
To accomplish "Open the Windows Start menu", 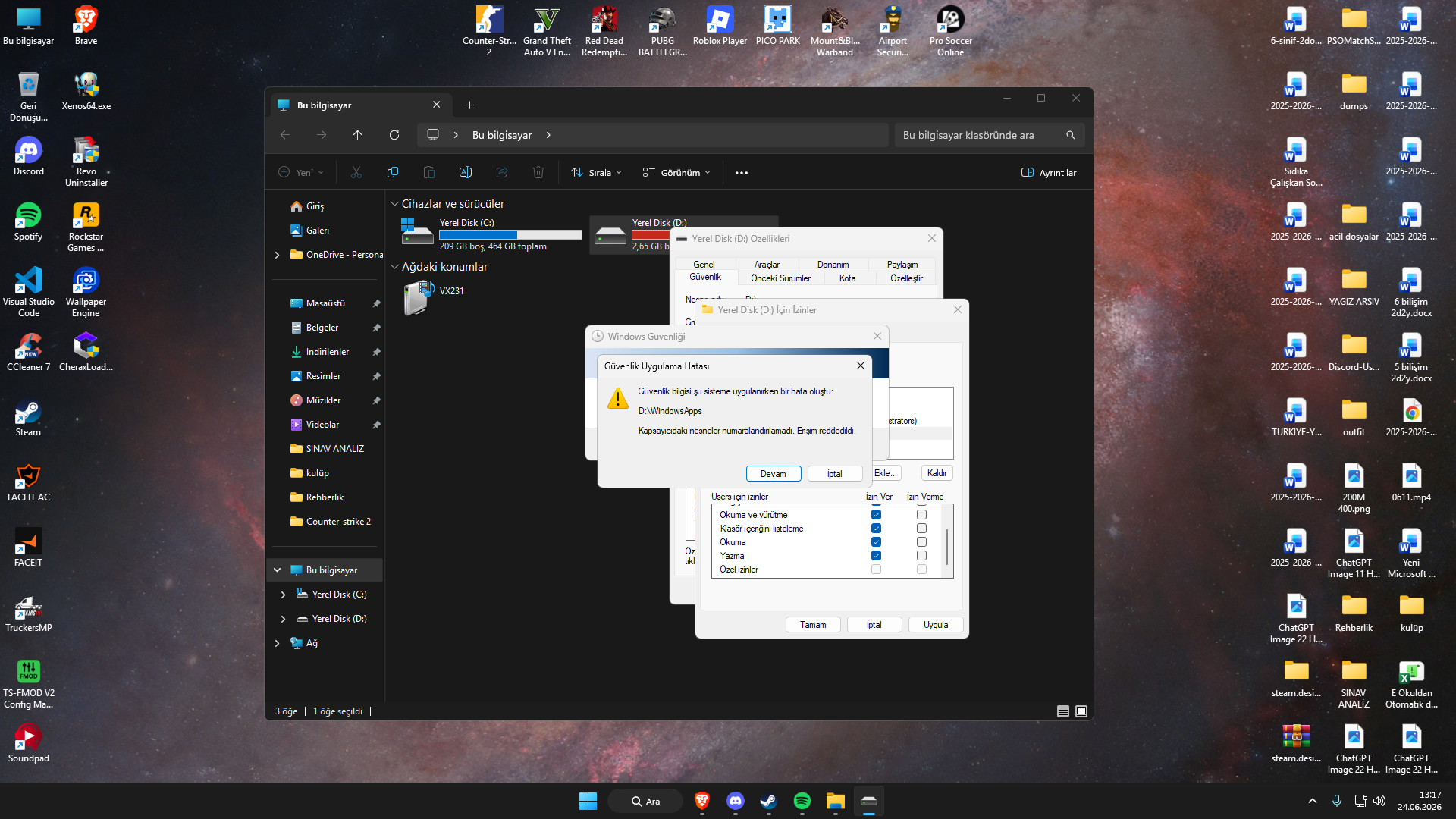I will click(x=588, y=801).
